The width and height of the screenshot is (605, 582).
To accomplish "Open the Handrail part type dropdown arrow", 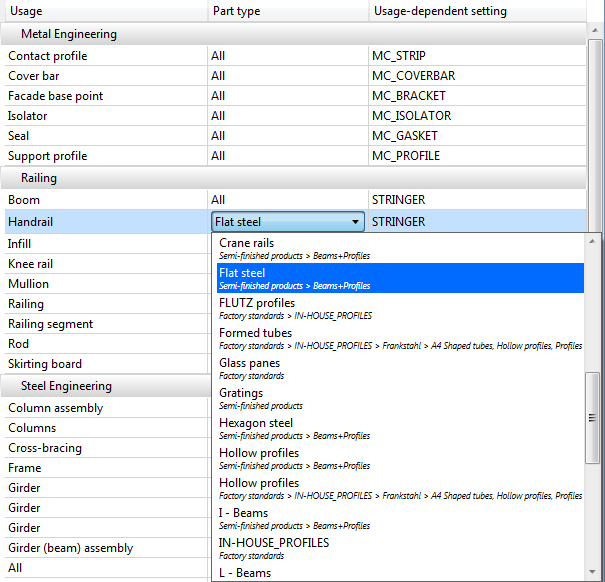I will click(x=356, y=222).
